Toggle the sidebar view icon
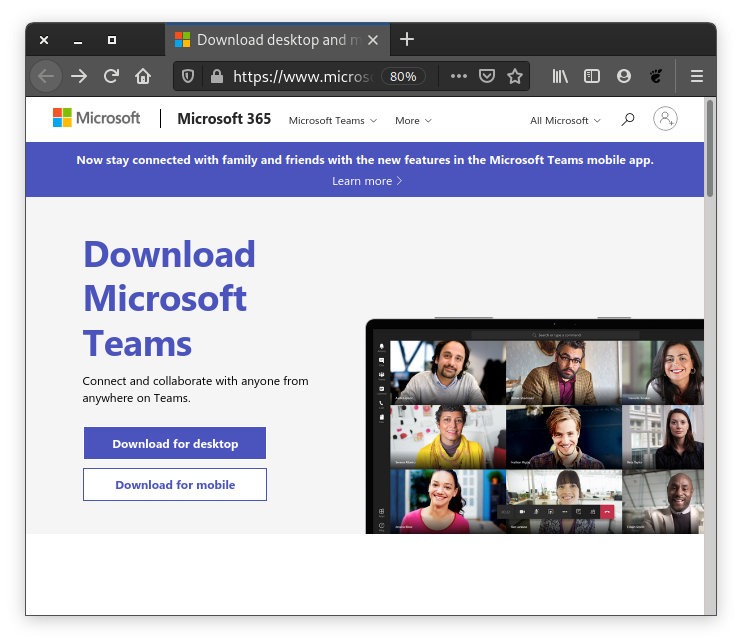Screen dimensions: 742x644 coord(592,76)
